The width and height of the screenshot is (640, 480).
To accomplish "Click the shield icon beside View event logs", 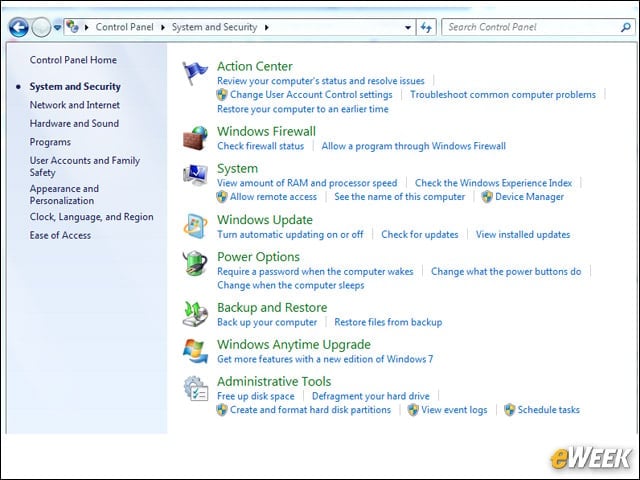I will [413, 410].
